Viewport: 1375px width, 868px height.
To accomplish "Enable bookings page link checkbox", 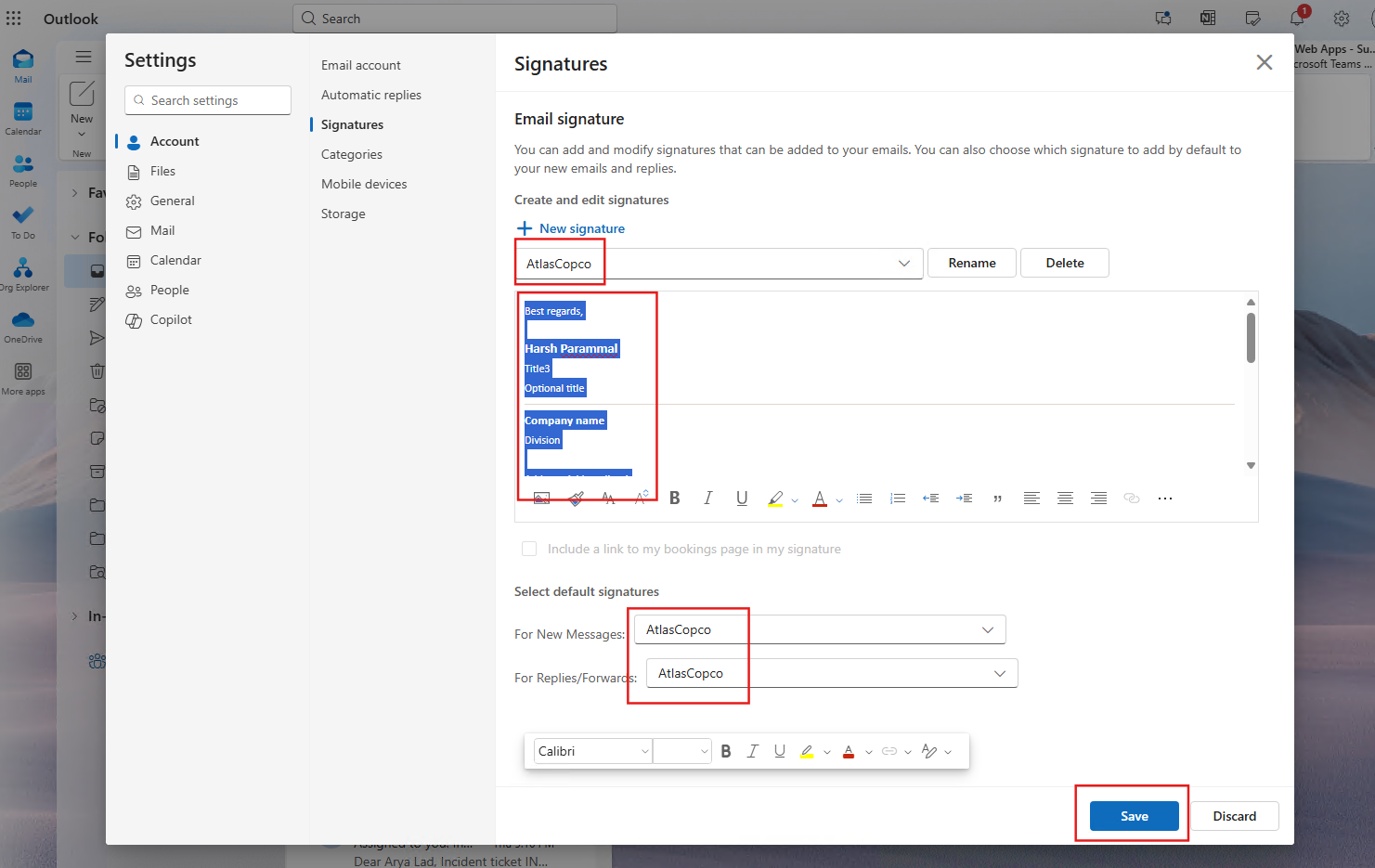I will [529, 549].
